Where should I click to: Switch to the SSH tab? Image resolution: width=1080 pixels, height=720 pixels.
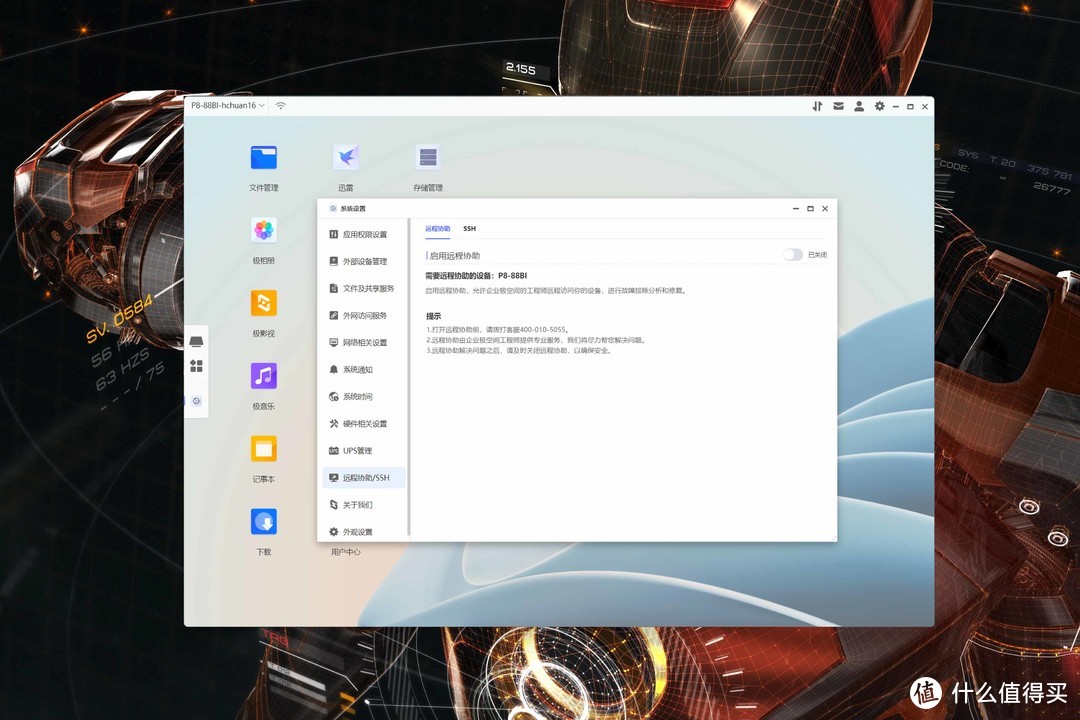pos(469,228)
